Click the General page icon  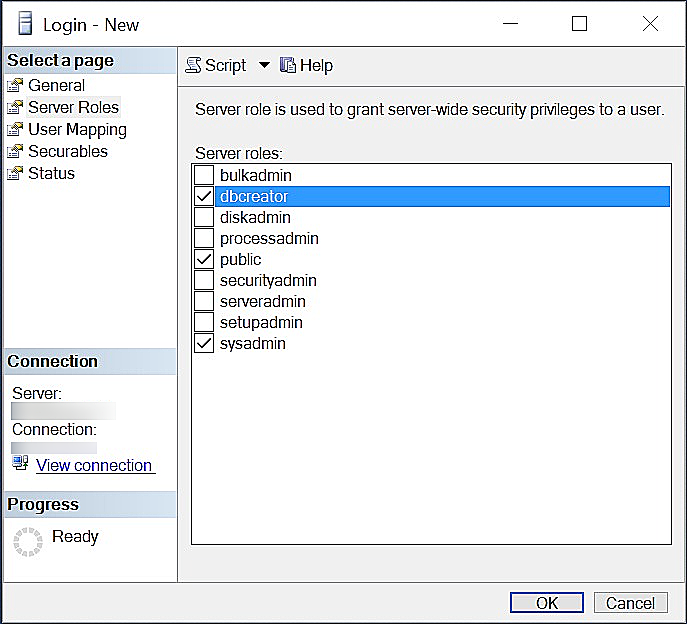[15, 86]
